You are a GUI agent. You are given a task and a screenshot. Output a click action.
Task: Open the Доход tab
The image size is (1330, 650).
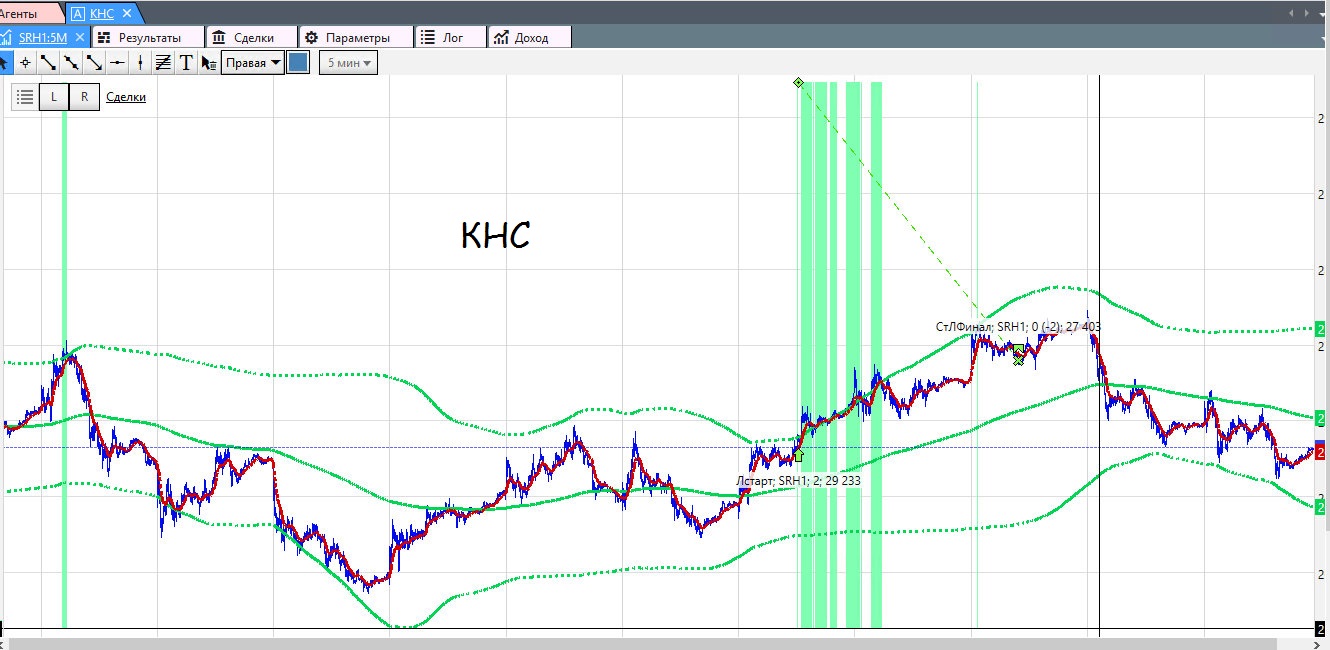point(530,37)
